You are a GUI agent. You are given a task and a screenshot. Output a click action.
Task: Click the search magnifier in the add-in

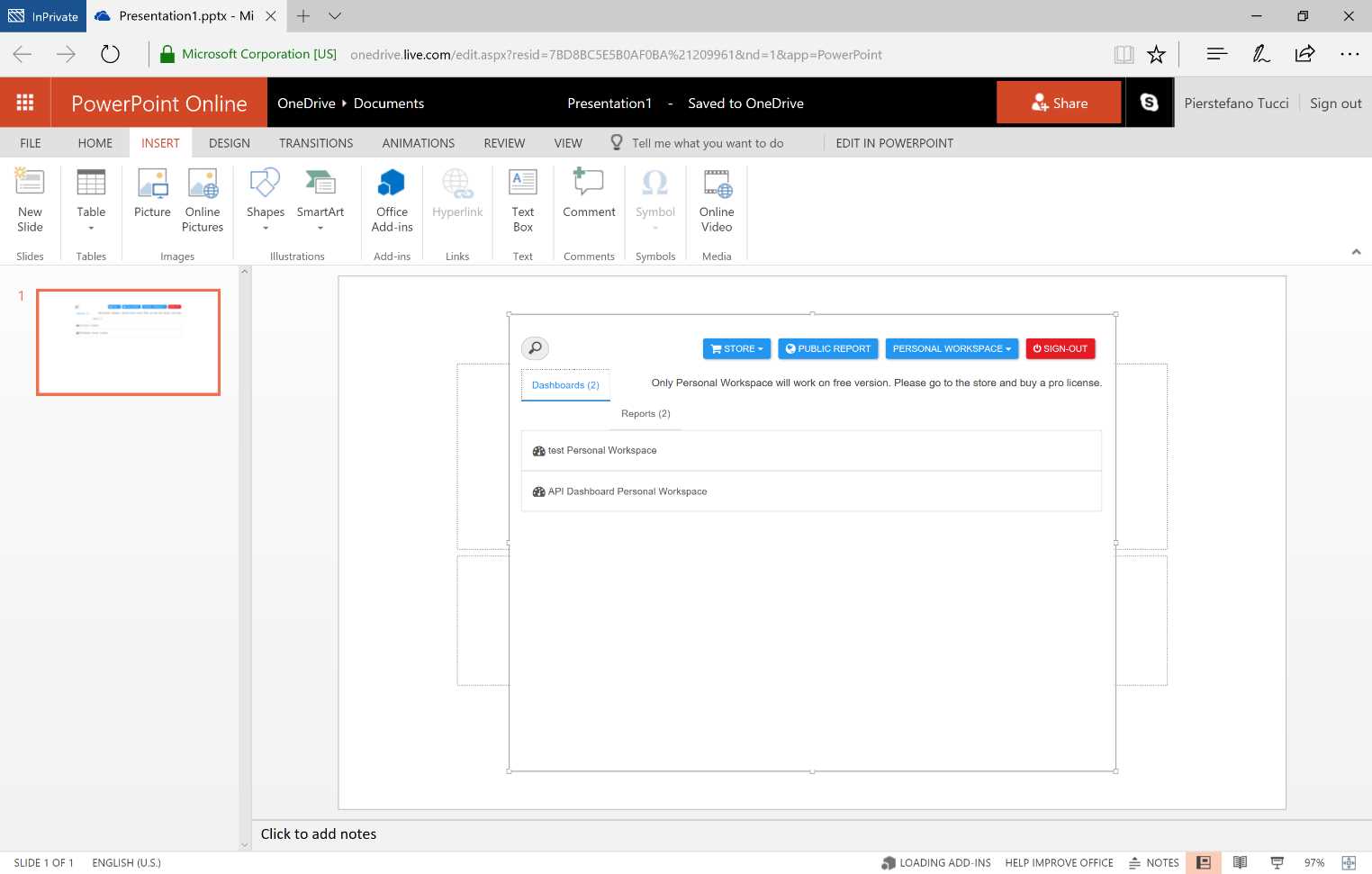point(535,348)
